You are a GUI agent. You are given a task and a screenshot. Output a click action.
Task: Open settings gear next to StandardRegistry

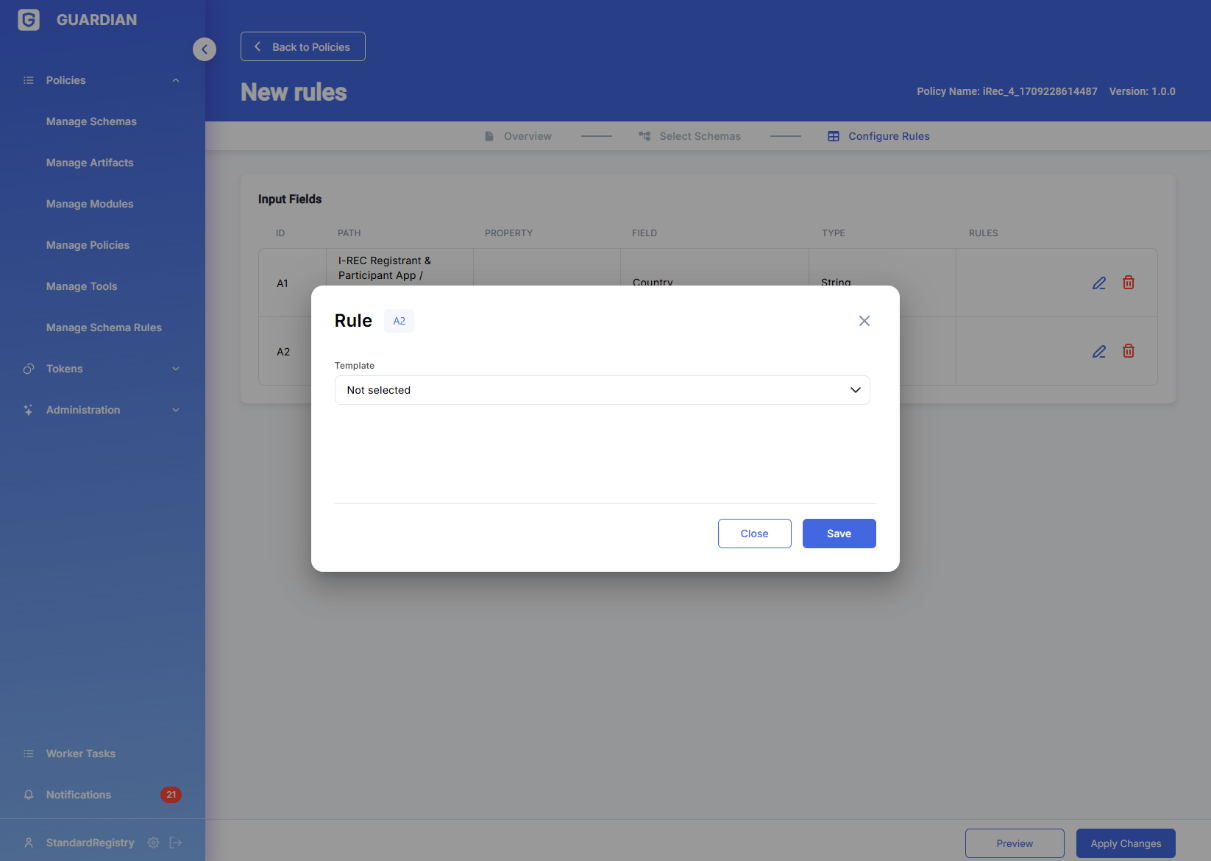(153, 843)
